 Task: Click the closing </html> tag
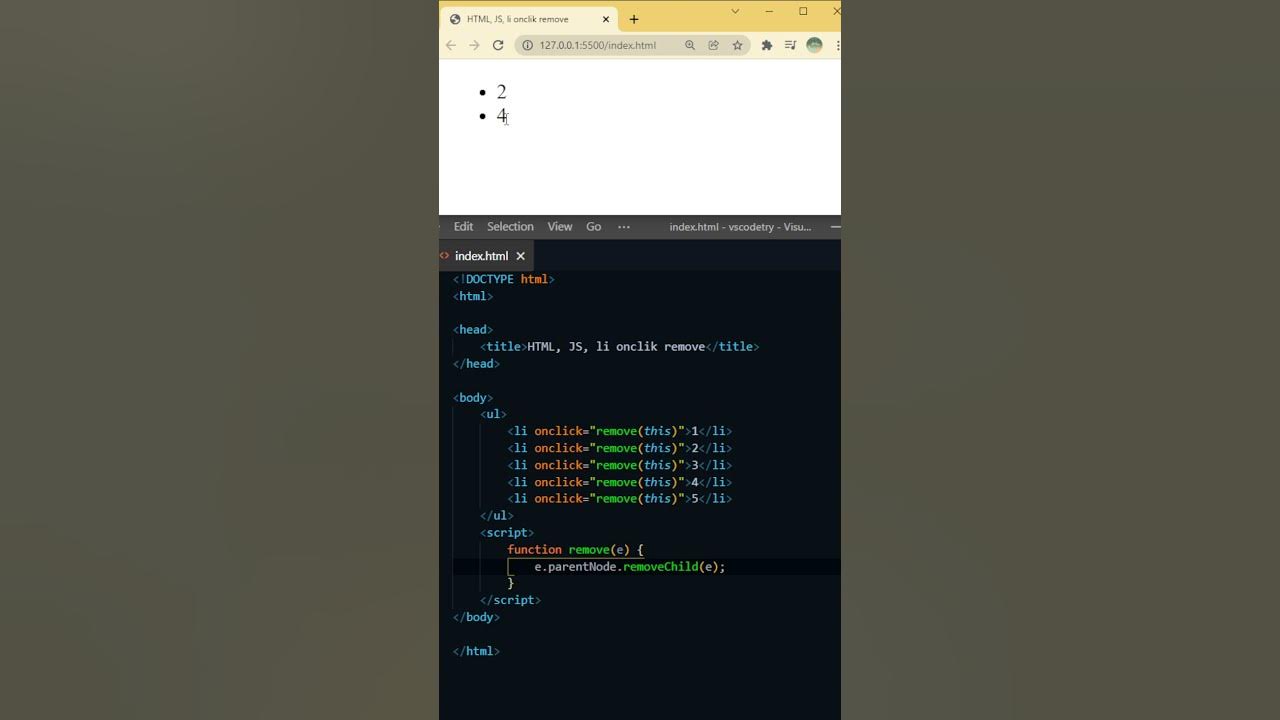(x=476, y=651)
